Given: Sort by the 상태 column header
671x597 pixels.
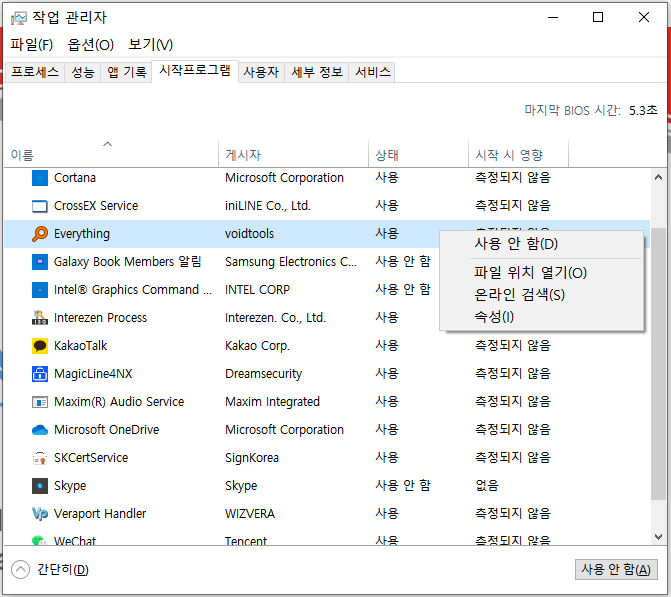Looking at the screenshot, I should pyautogui.click(x=419, y=154).
